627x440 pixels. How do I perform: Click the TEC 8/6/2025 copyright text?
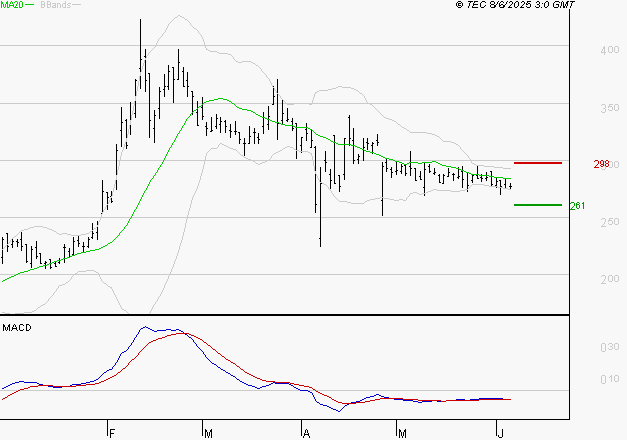[515, 5]
